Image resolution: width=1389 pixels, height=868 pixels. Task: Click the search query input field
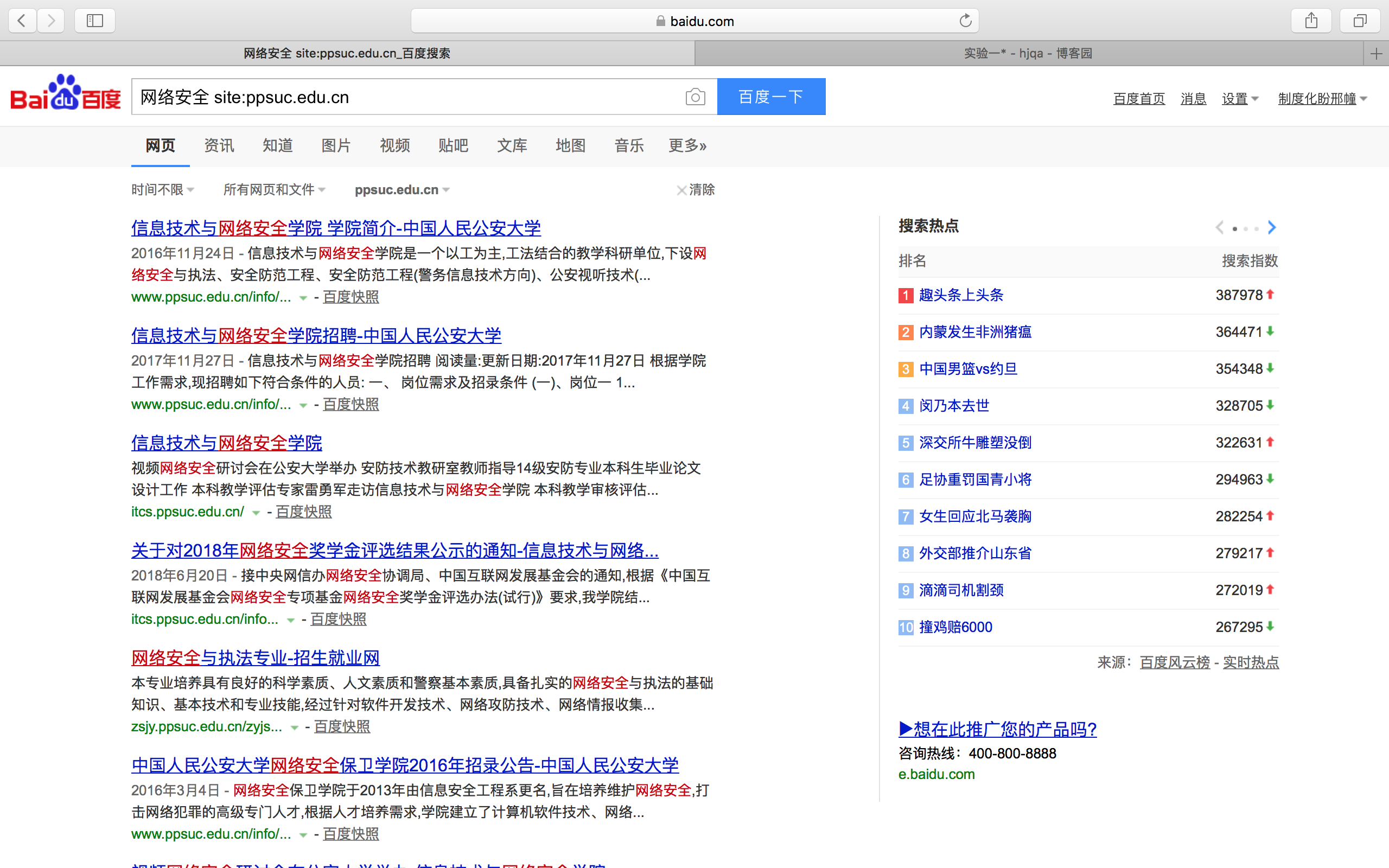pyautogui.click(x=402, y=97)
